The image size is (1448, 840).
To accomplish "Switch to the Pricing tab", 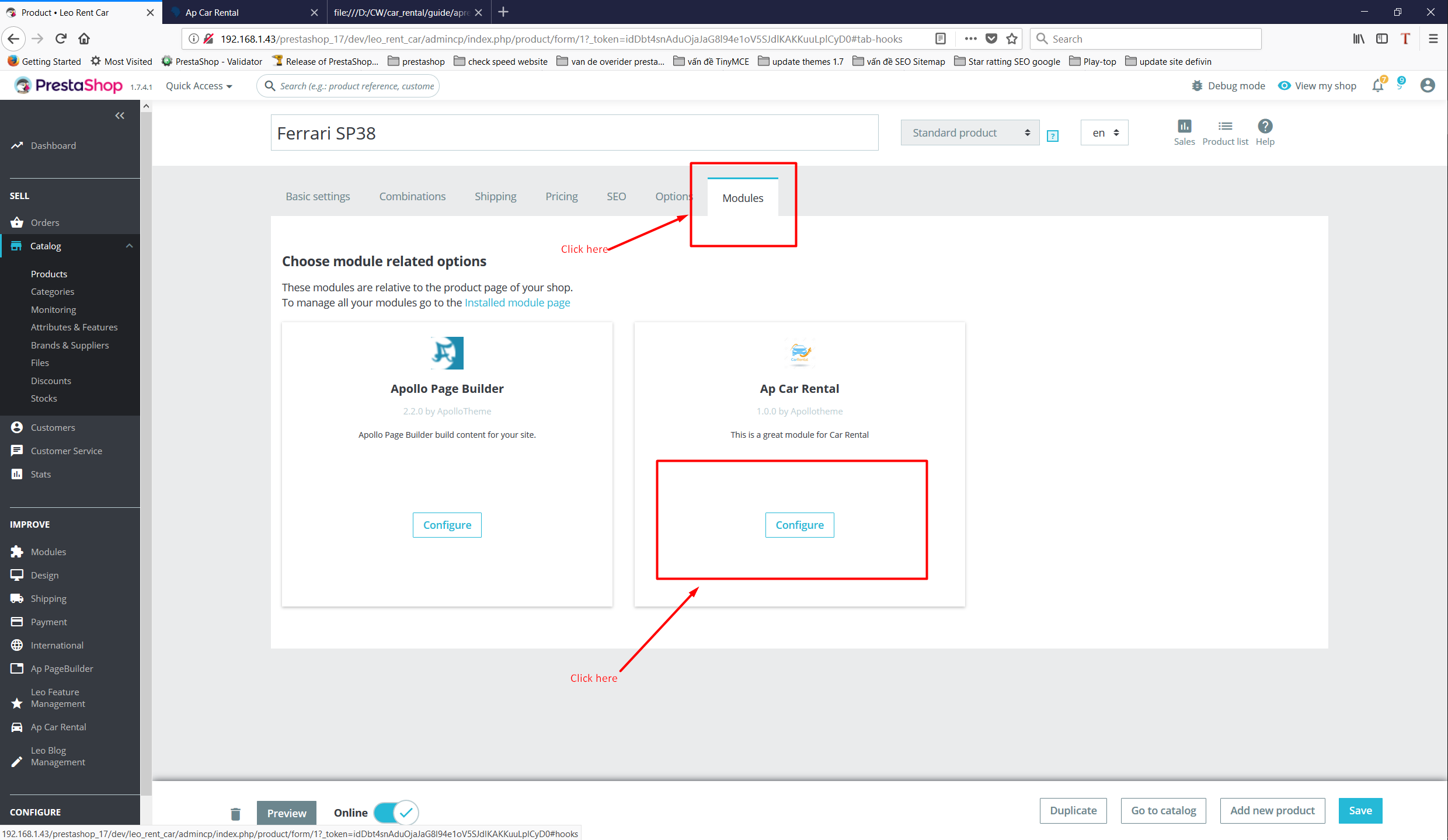I will tap(560, 196).
